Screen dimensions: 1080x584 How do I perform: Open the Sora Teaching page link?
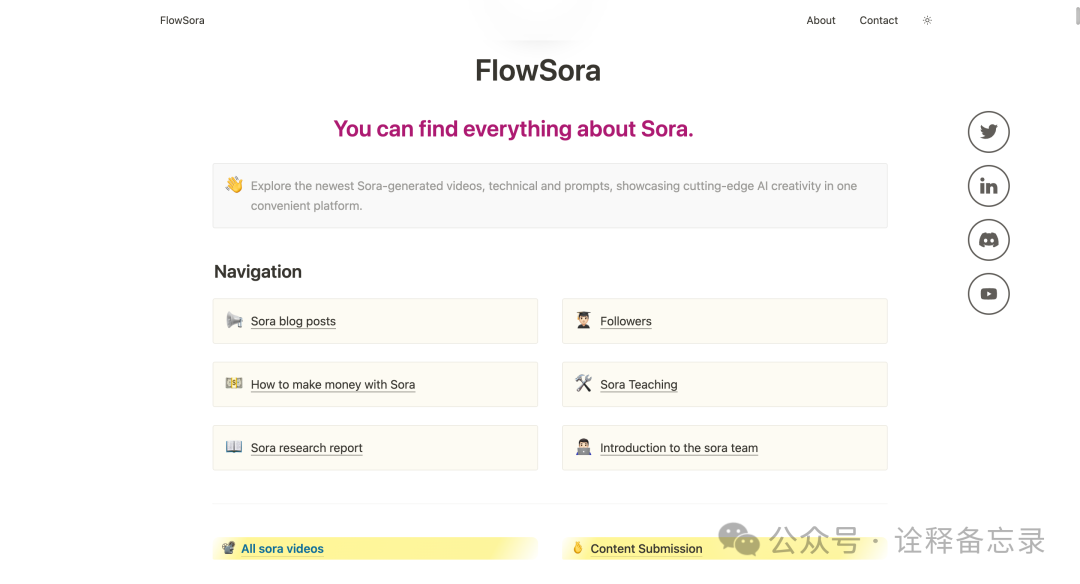tap(639, 384)
